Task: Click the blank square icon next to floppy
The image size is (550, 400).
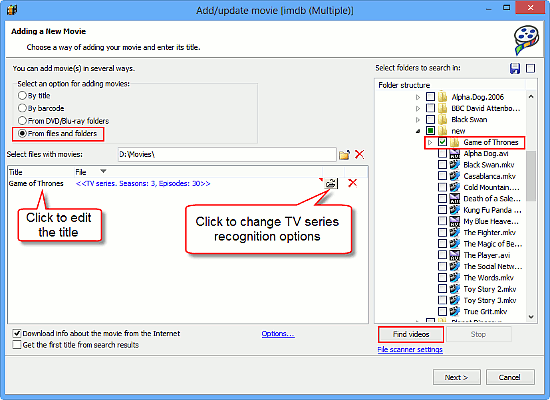Action: point(530,68)
